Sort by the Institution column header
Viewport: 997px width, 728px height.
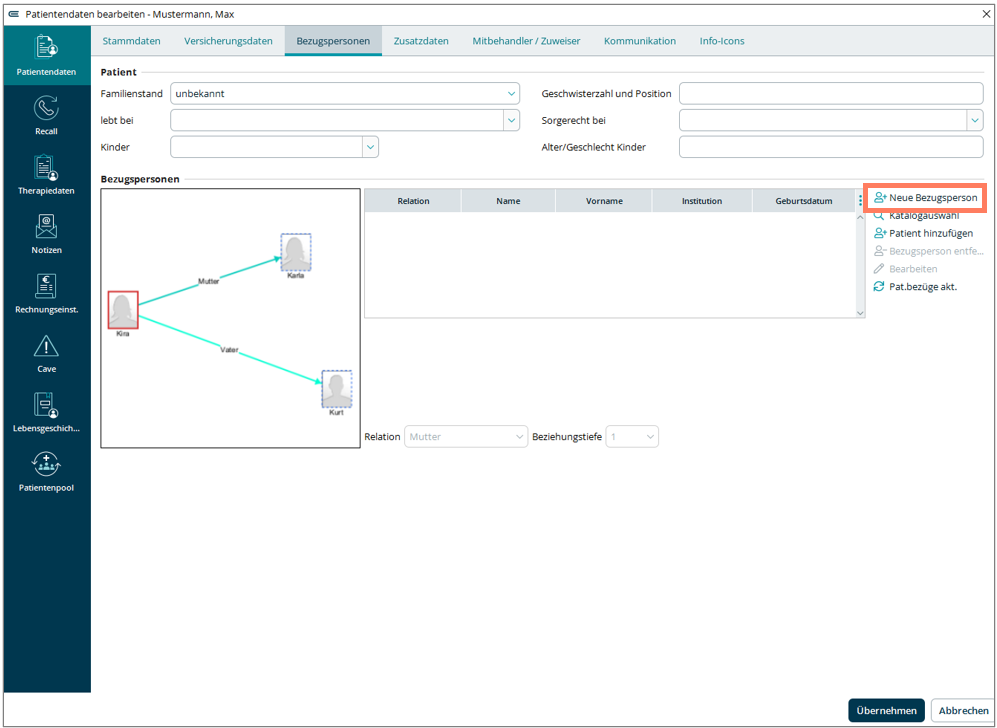pyautogui.click(x=702, y=201)
